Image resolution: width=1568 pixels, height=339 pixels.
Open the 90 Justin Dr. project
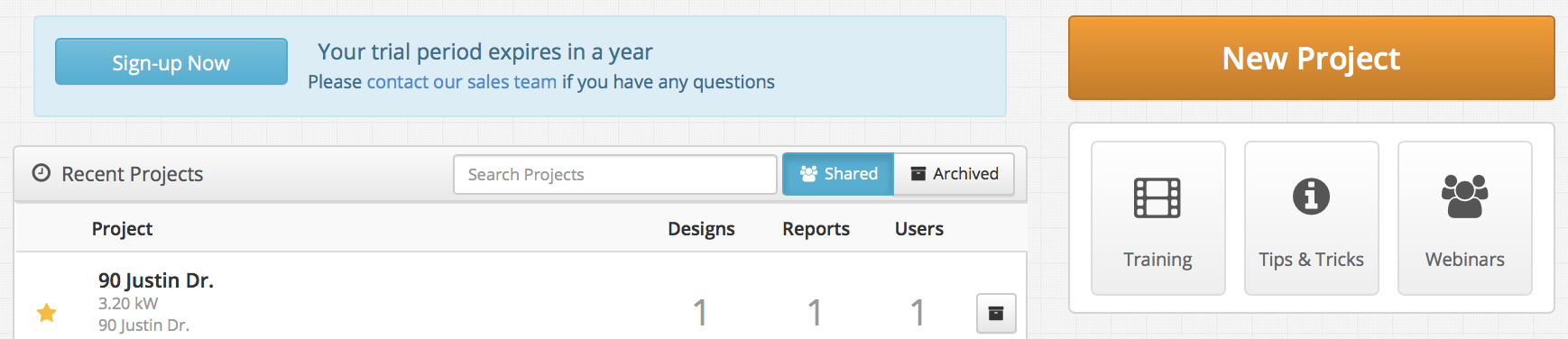pyautogui.click(x=156, y=280)
